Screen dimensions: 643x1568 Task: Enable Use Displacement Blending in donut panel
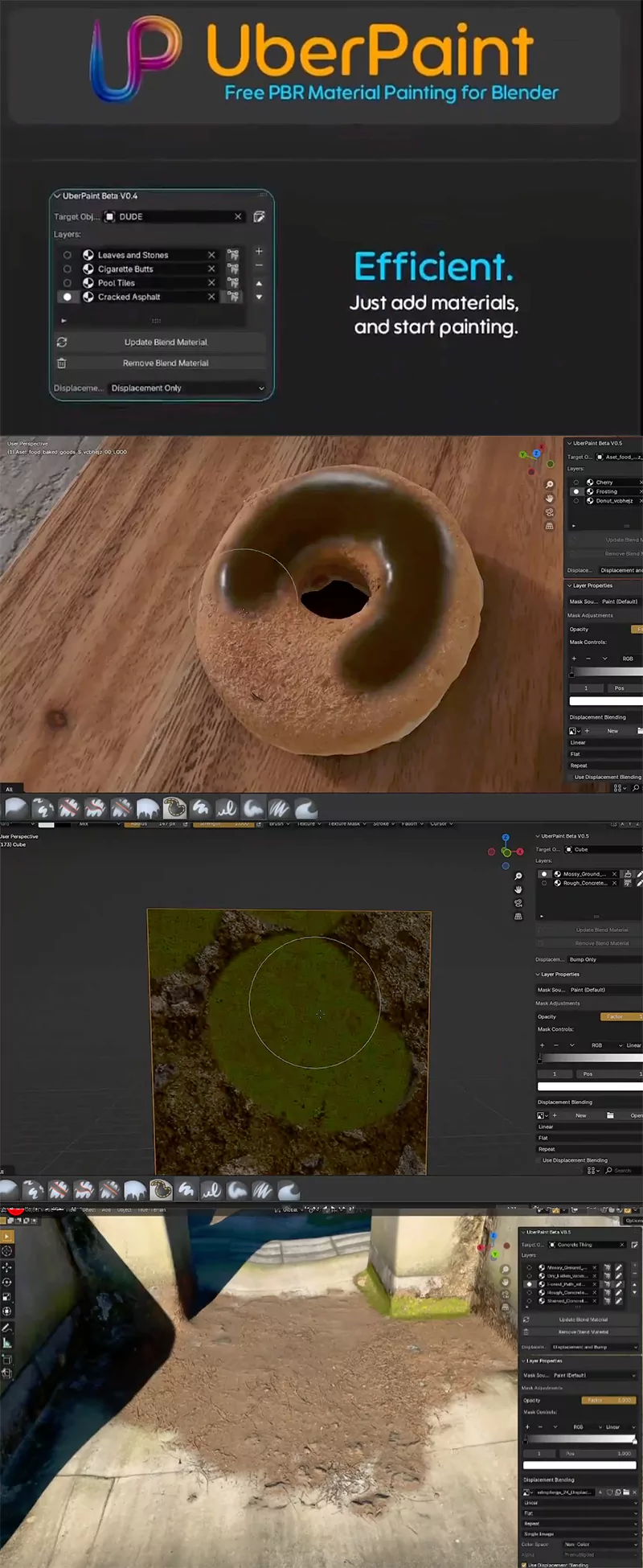point(571,778)
